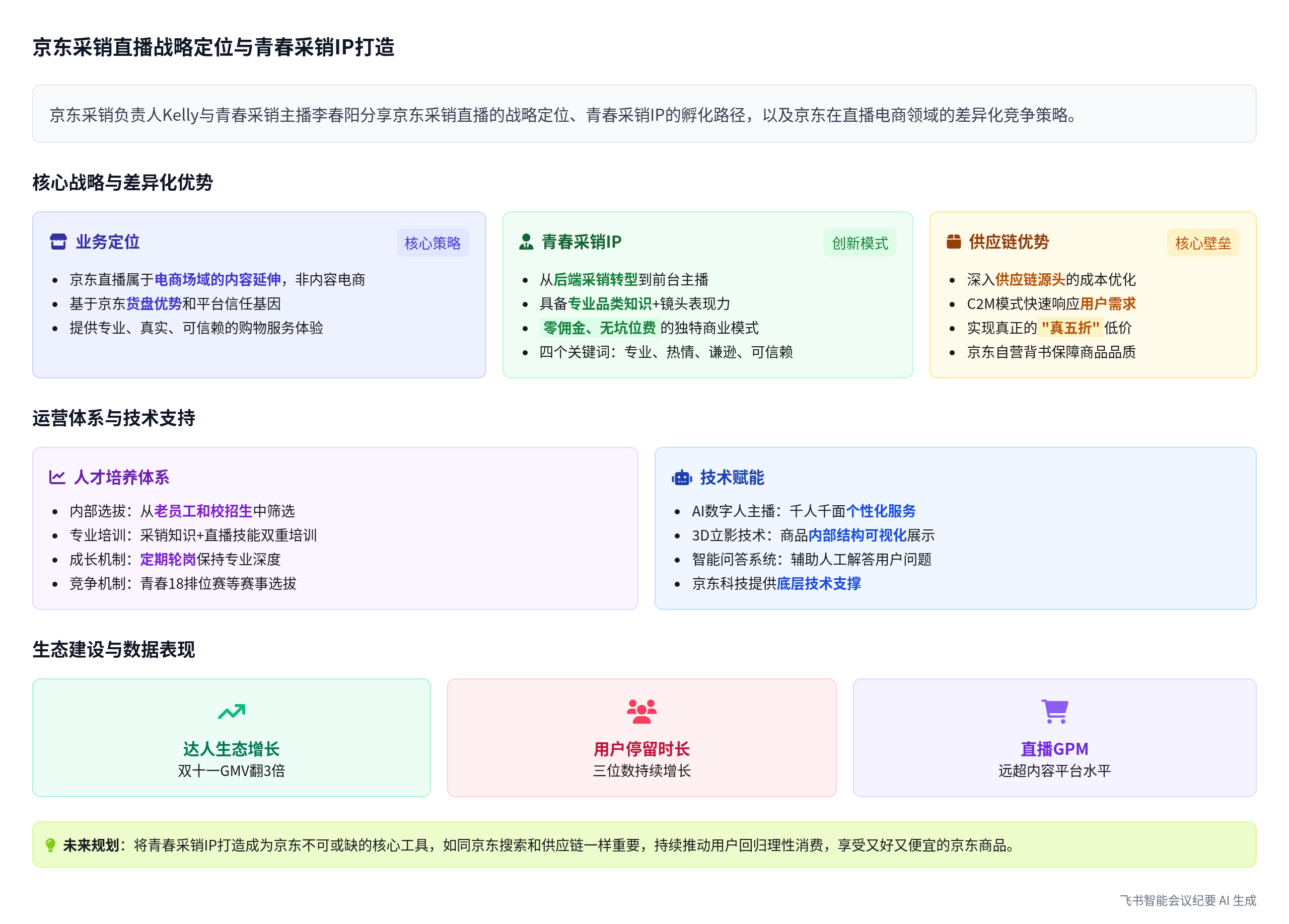Image resolution: width=1289 pixels, height=924 pixels.
Task: Click the highlighted 零佣金、无坑位费 text
Action: click(x=599, y=328)
